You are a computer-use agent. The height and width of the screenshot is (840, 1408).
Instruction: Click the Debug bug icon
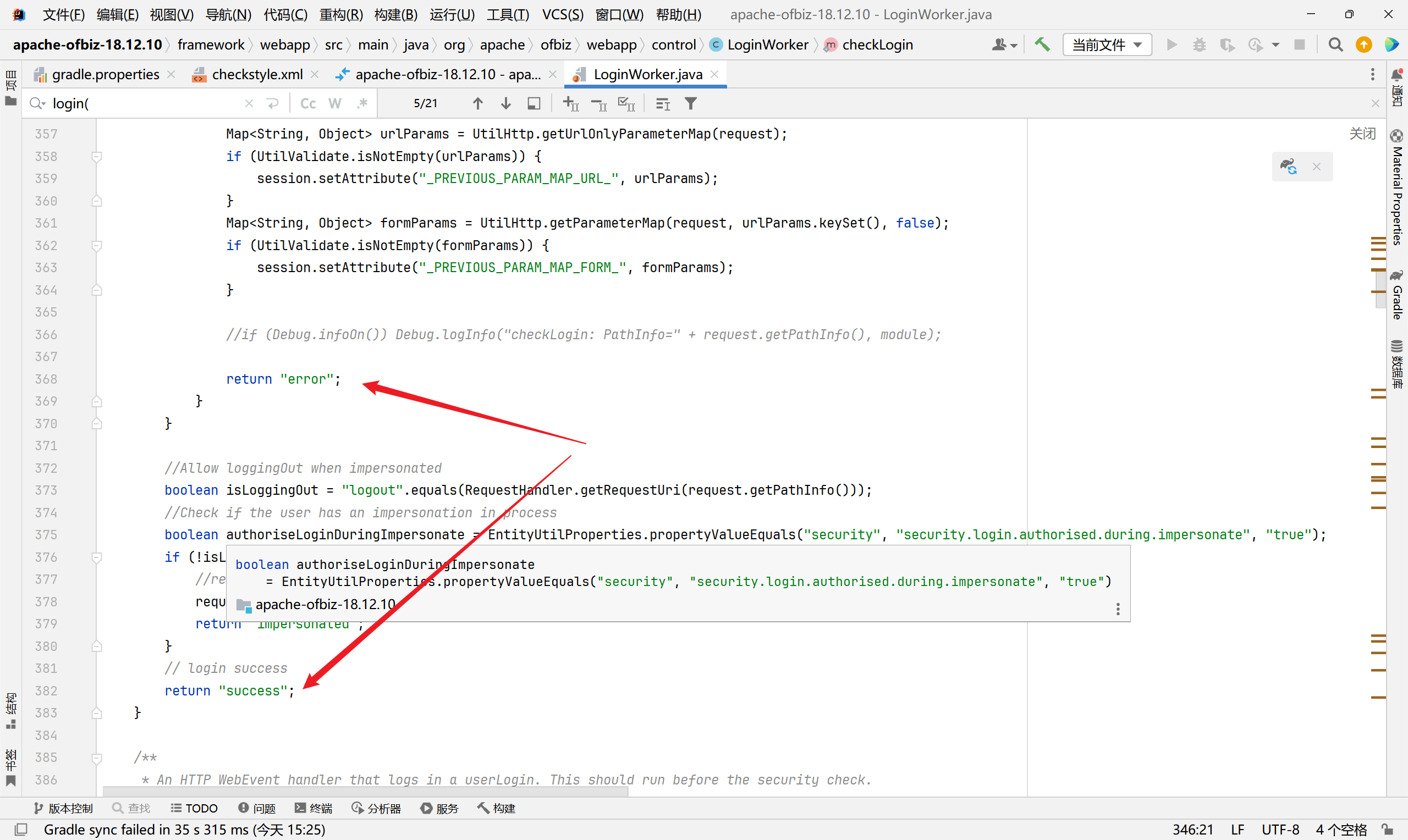(x=1199, y=45)
